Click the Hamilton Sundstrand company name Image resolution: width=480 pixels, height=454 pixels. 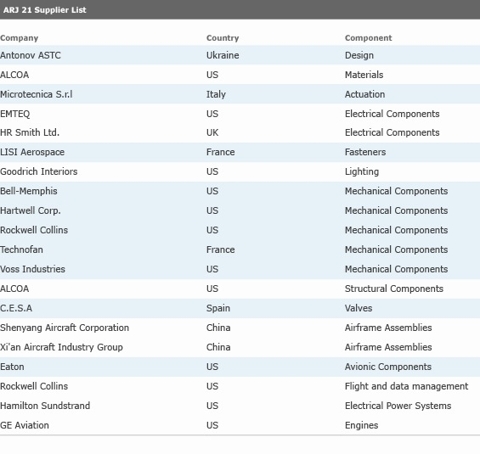pyautogui.click(x=45, y=406)
